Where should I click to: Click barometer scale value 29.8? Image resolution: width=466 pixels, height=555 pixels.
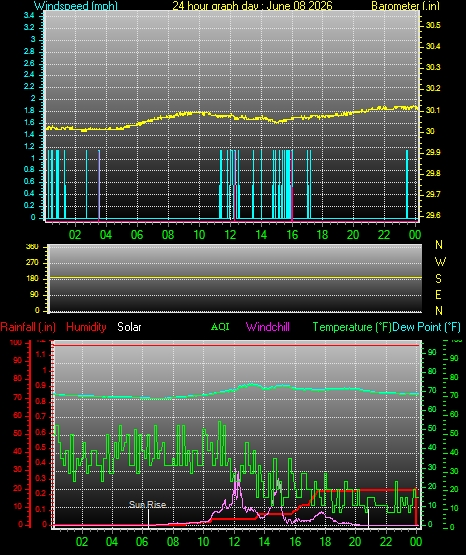(433, 173)
